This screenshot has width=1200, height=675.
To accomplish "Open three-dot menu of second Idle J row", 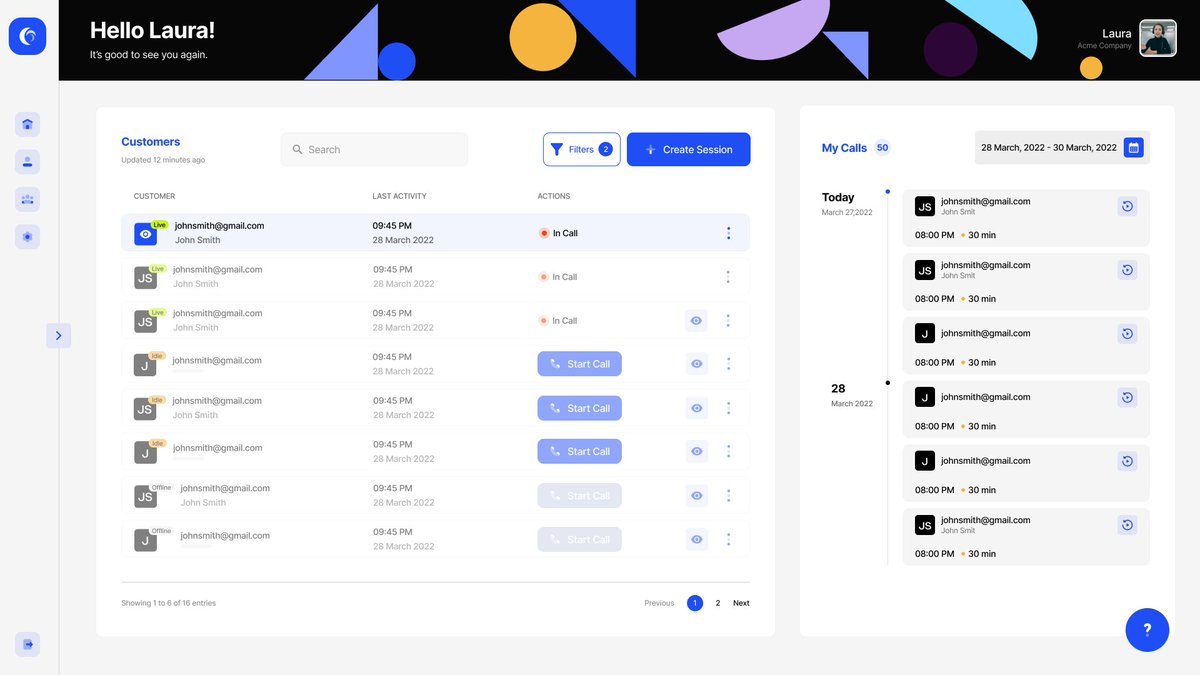I will coord(728,452).
